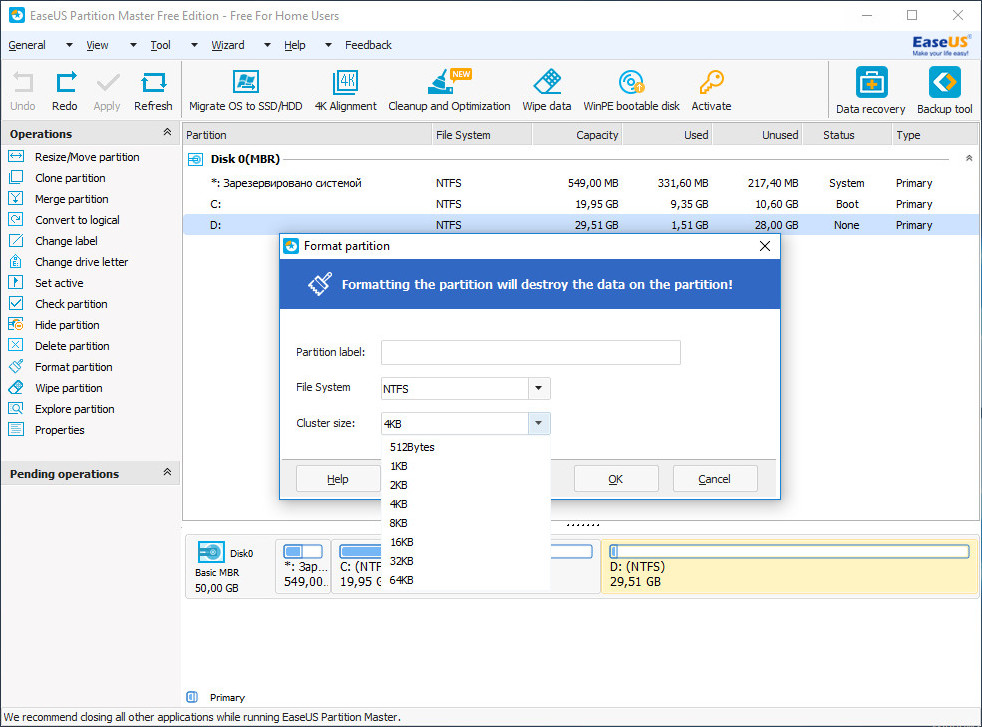Screen dimensions: 982x727
Task: Select 16KB cluster size
Action: (x=465, y=542)
